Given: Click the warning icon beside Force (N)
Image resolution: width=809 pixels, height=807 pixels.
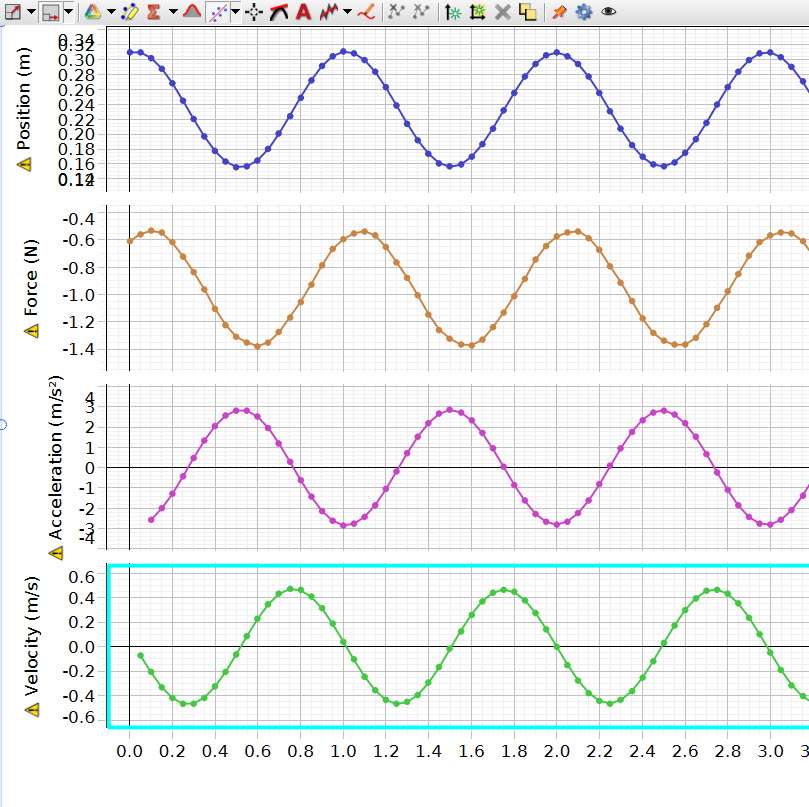Looking at the screenshot, I should [x=32, y=331].
